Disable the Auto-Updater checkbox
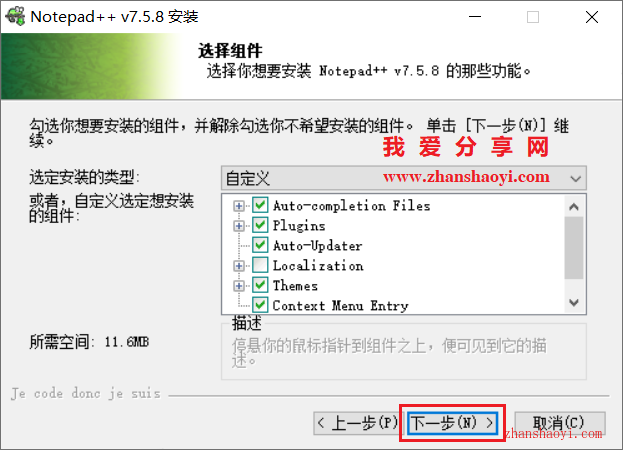The width and height of the screenshot is (623, 450). [260, 245]
